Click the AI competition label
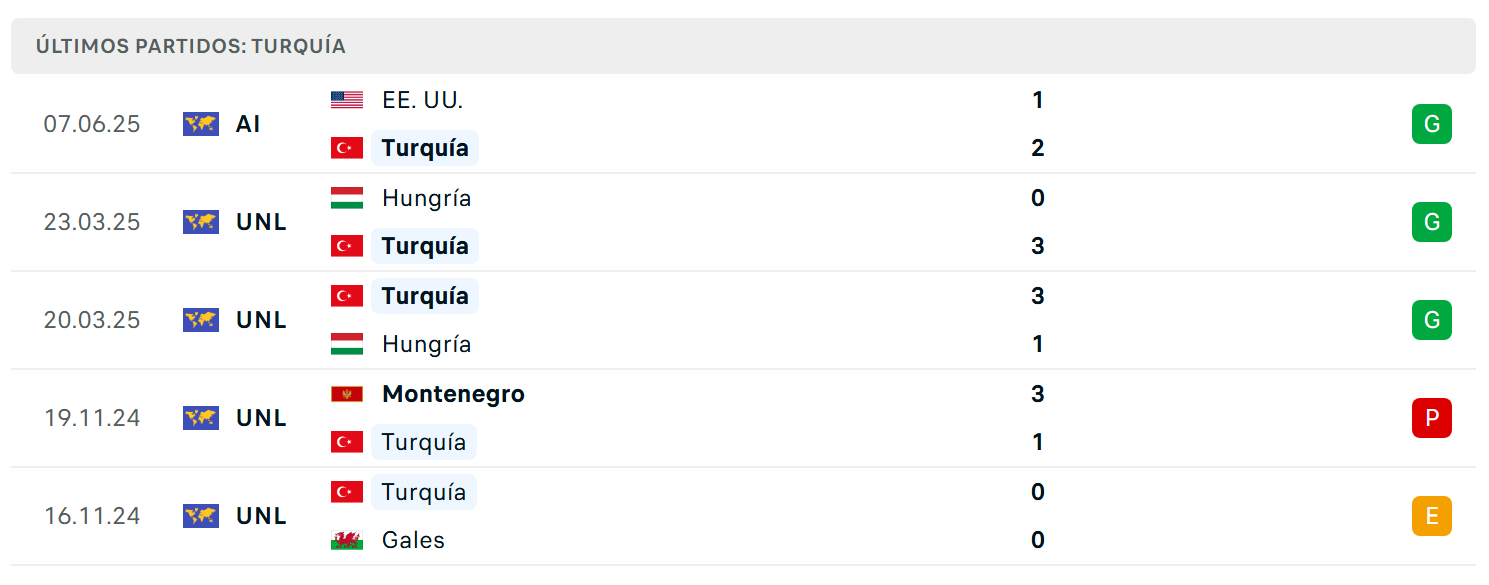 [248, 124]
